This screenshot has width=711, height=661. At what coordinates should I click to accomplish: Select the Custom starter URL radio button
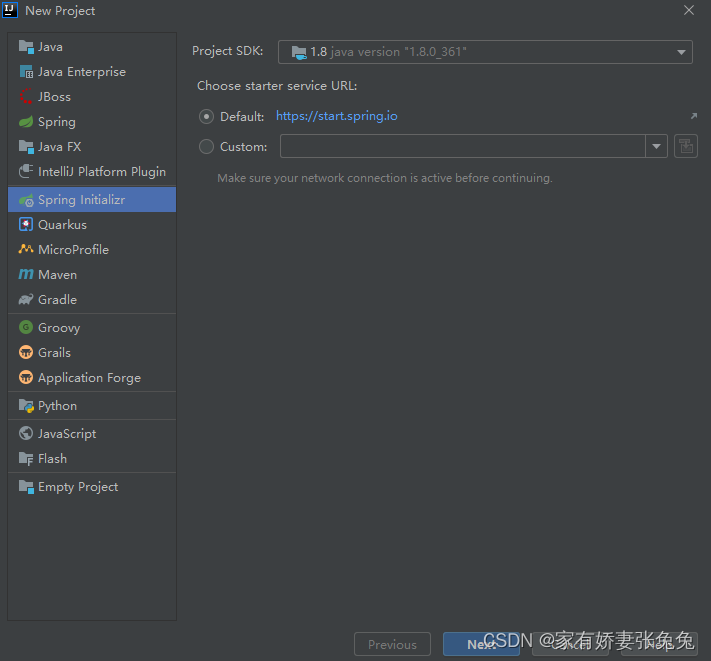[x=206, y=146]
